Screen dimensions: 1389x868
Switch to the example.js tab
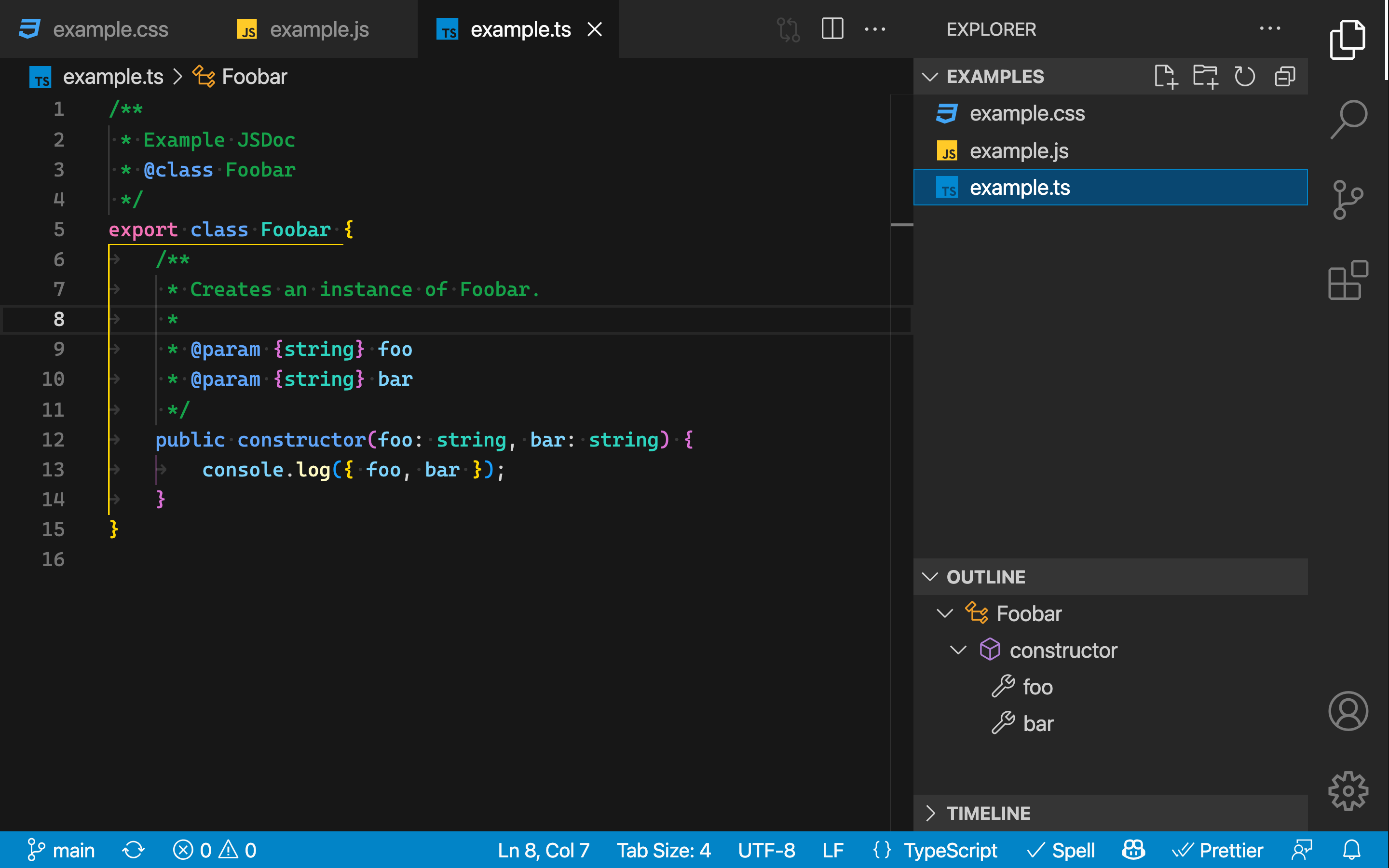(319, 29)
